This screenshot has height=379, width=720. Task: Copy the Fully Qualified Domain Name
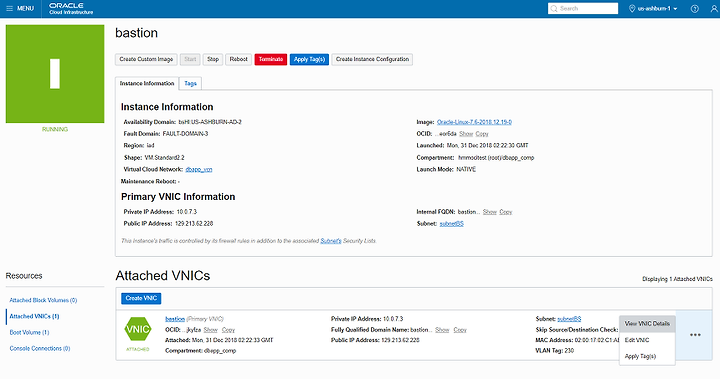click(460, 330)
